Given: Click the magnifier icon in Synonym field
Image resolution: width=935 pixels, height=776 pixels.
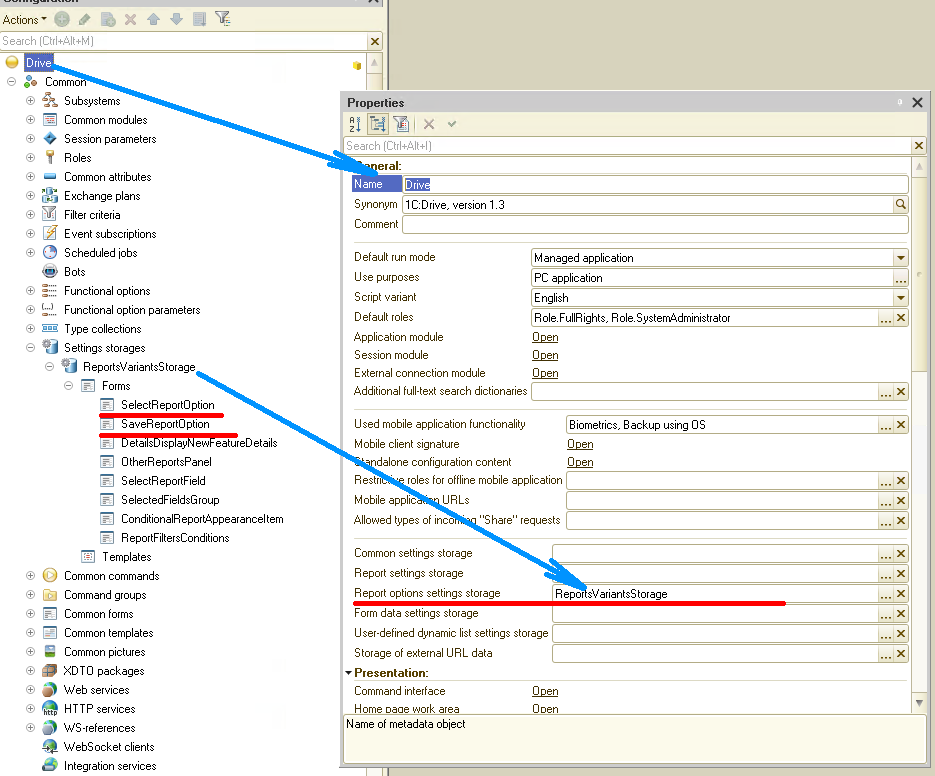Looking at the screenshot, I should click(x=900, y=204).
